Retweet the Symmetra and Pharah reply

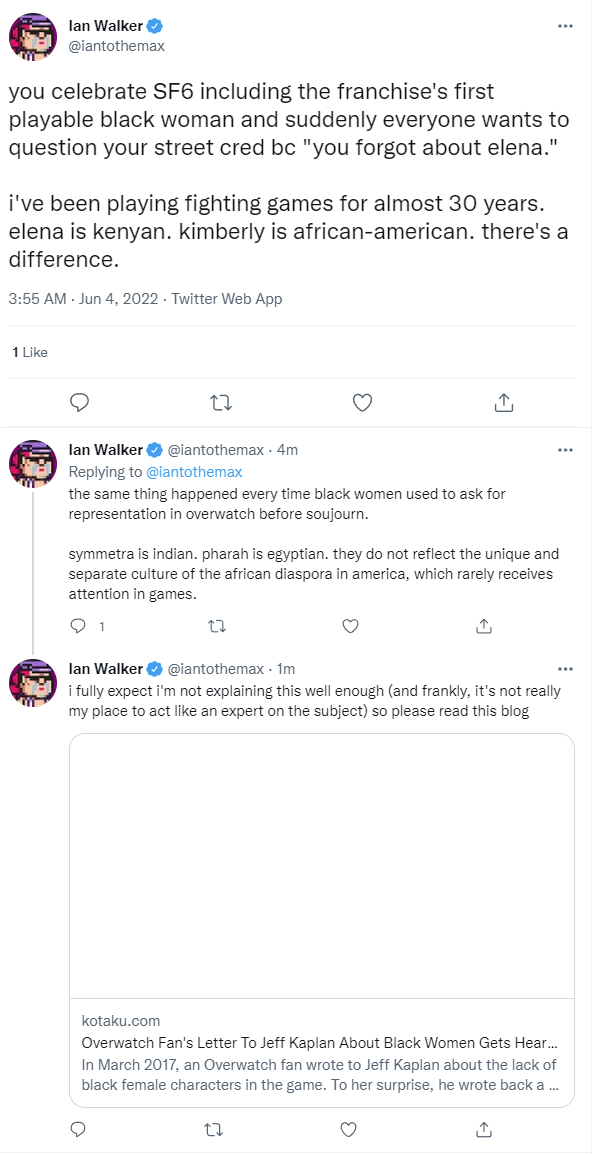[216, 626]
